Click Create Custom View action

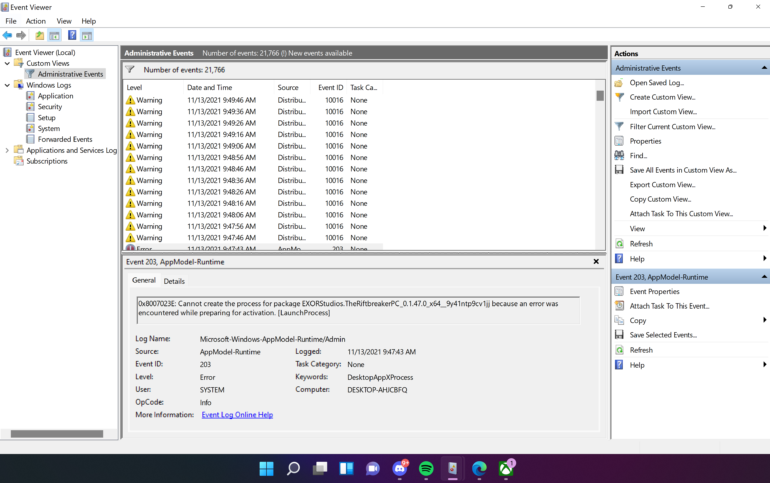coord(662,97)
